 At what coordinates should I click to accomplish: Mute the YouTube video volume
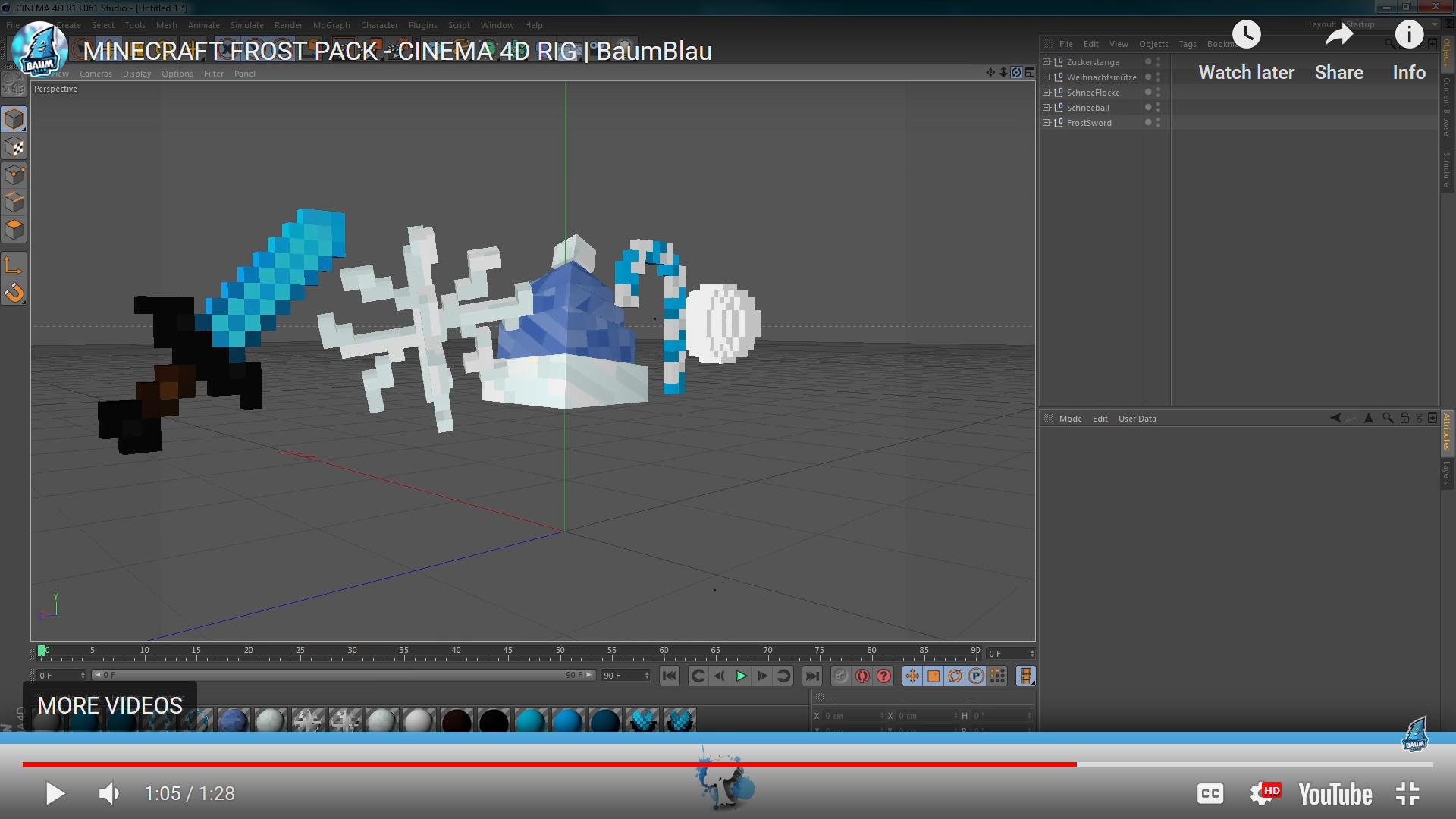[x=109, y=794]
